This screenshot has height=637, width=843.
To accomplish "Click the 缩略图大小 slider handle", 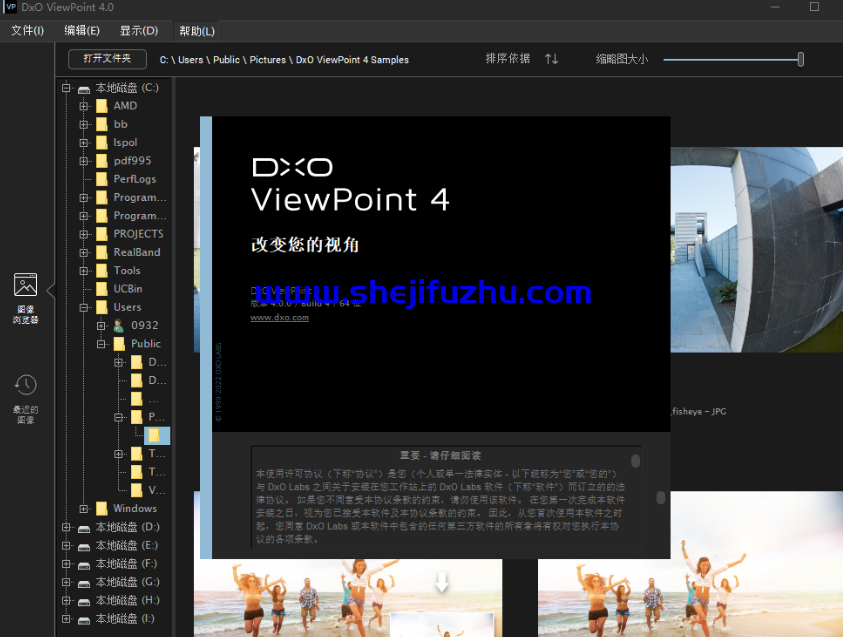I will click(x=801, y=59).
